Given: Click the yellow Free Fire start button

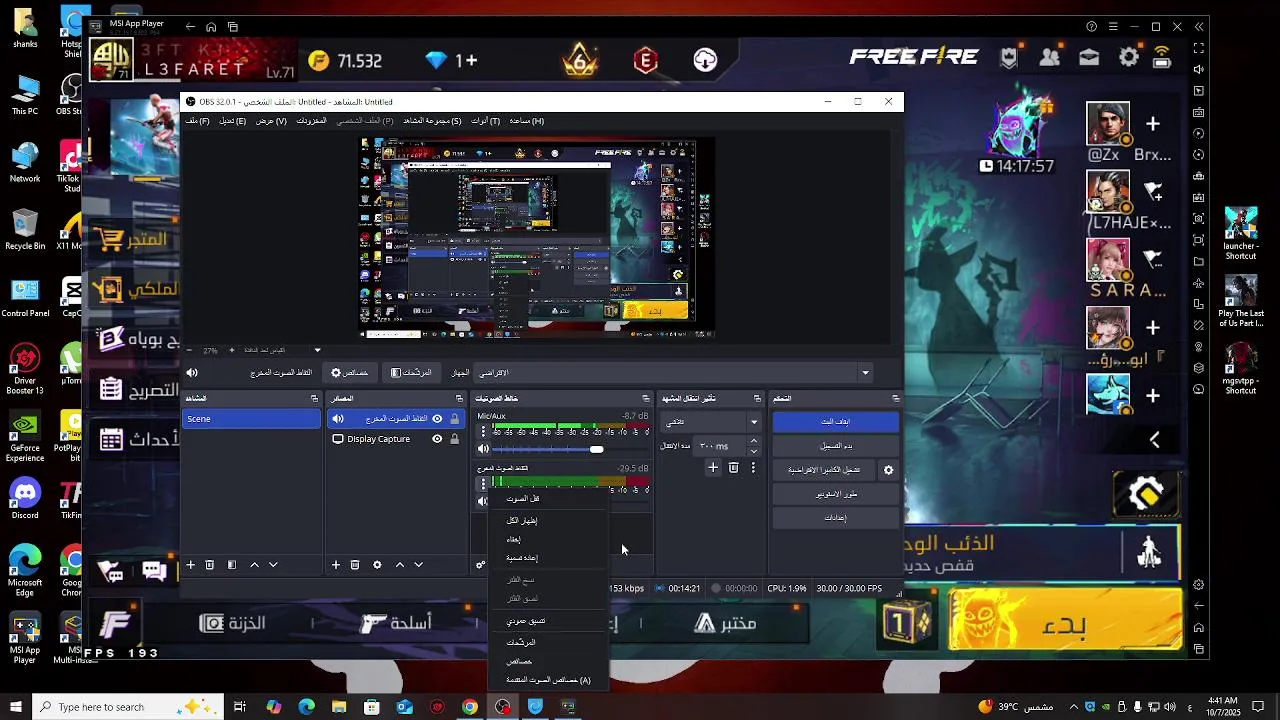Looking at the screenshot, I should (x=1065, y=621).
